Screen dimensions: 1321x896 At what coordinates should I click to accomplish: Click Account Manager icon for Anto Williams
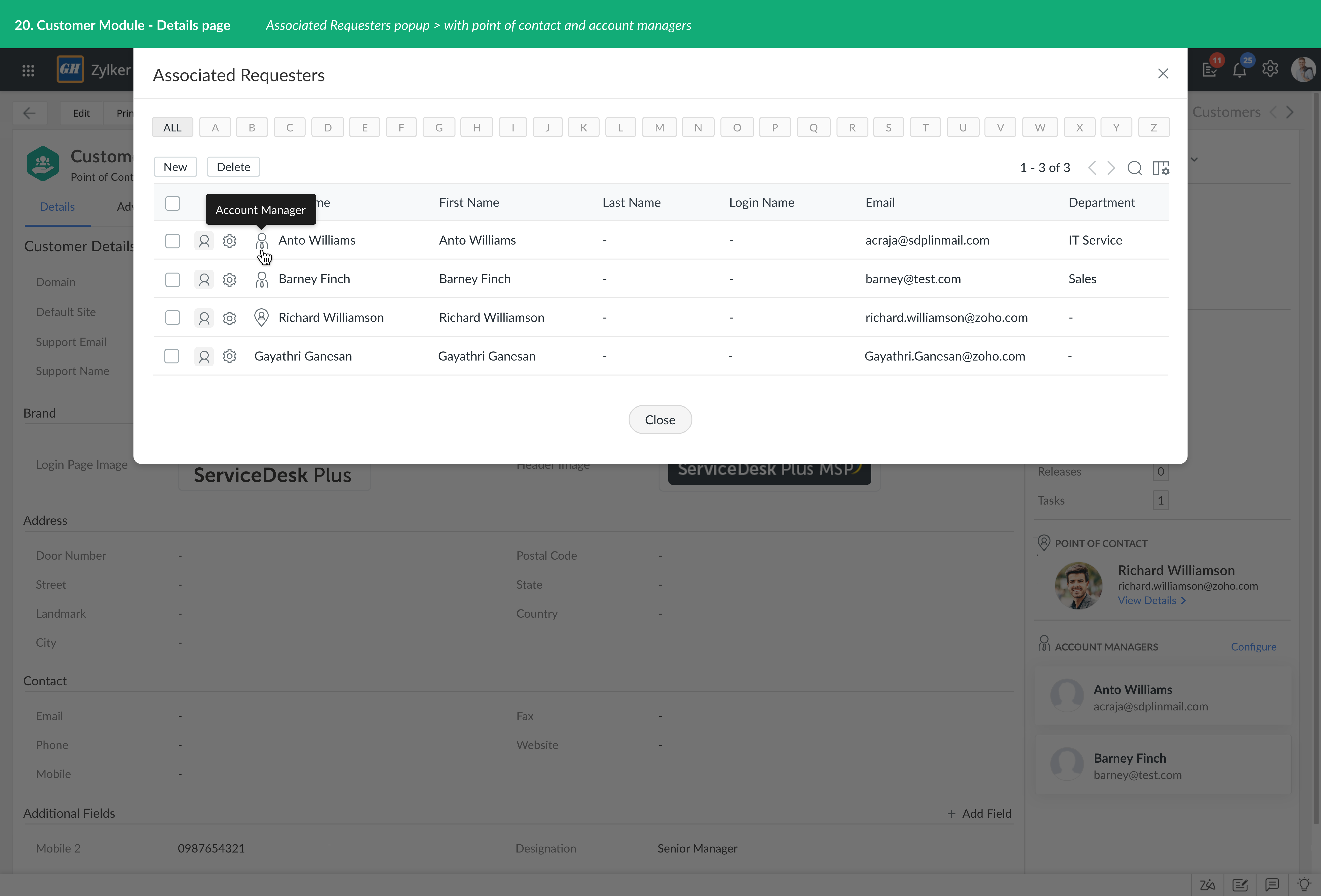(262, 241)
